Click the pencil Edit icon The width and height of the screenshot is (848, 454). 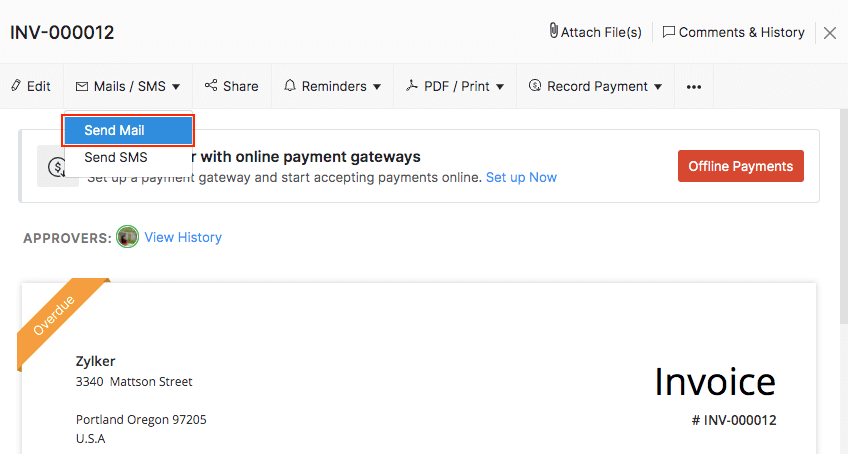click(16, 86)
